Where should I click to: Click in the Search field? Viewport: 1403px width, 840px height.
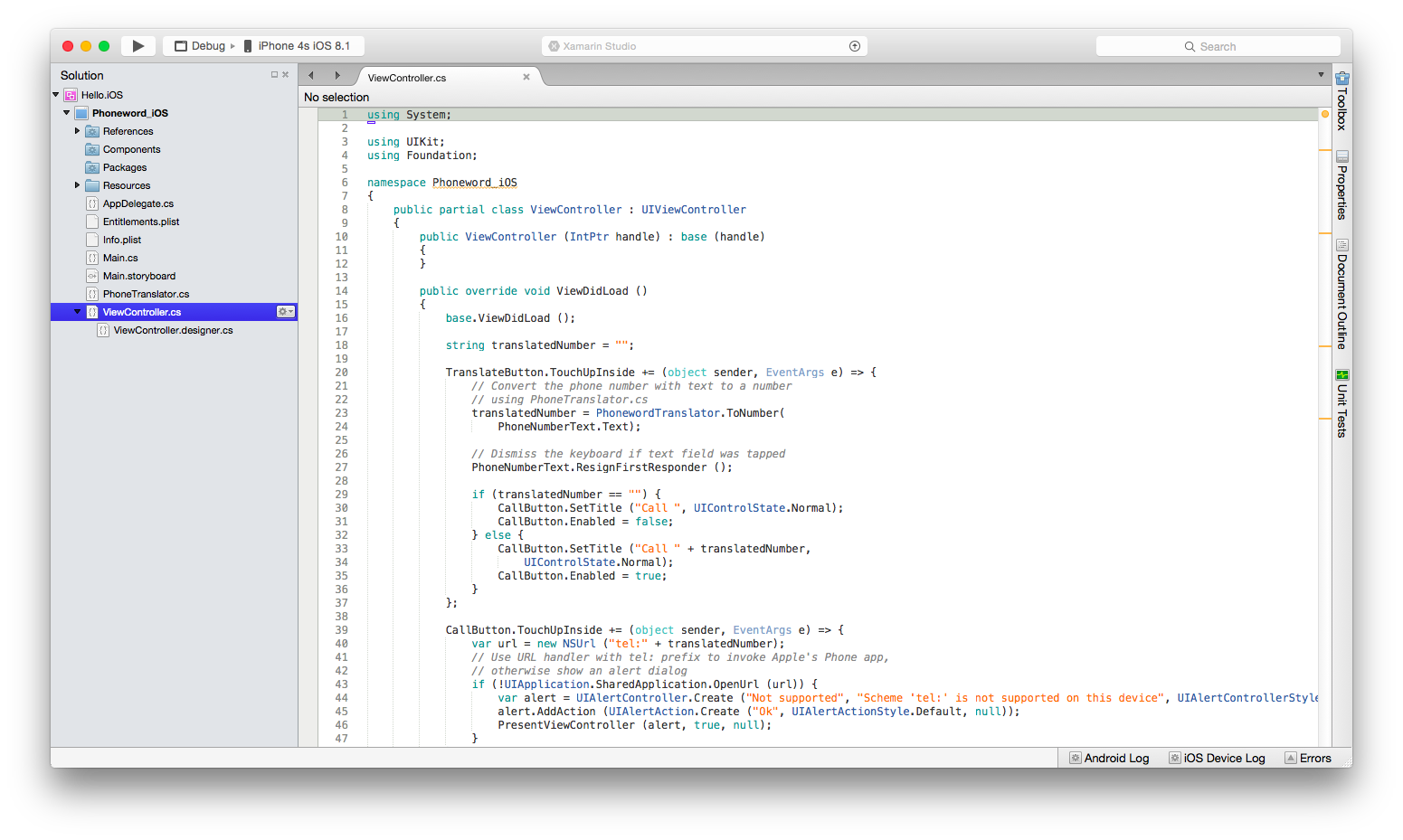click(1218, 46)
